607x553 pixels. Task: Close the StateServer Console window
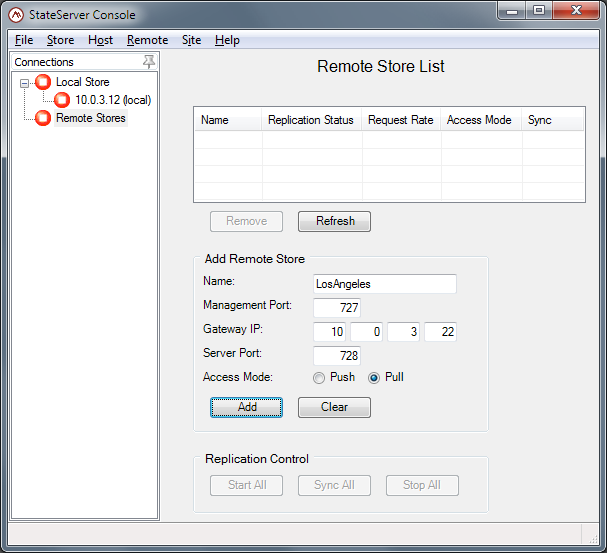[x=576, y=10]
